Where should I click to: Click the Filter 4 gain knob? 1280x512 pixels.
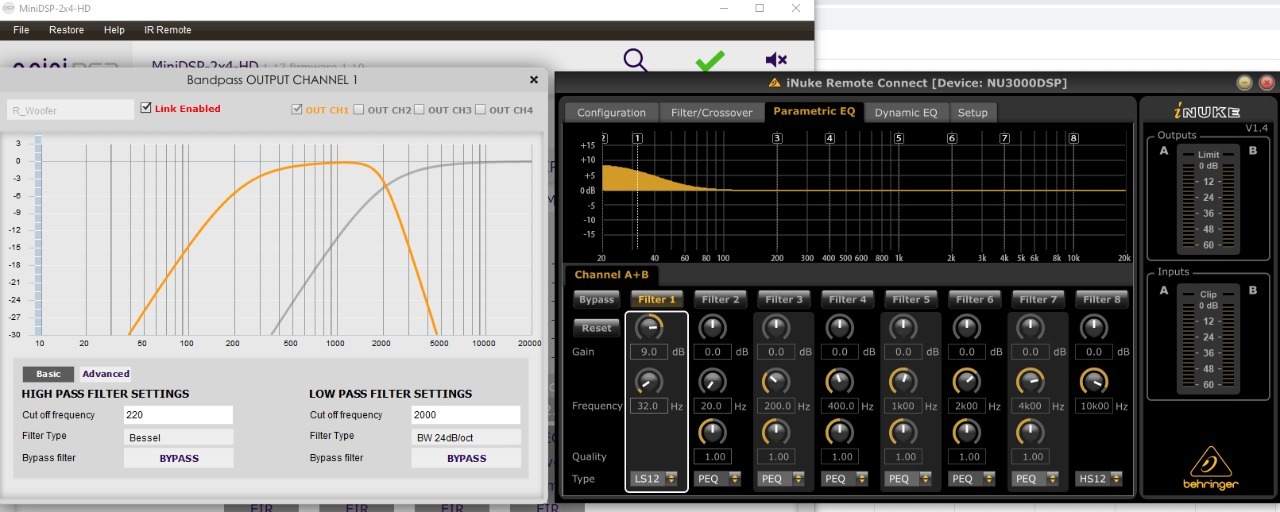pos(839,327)
